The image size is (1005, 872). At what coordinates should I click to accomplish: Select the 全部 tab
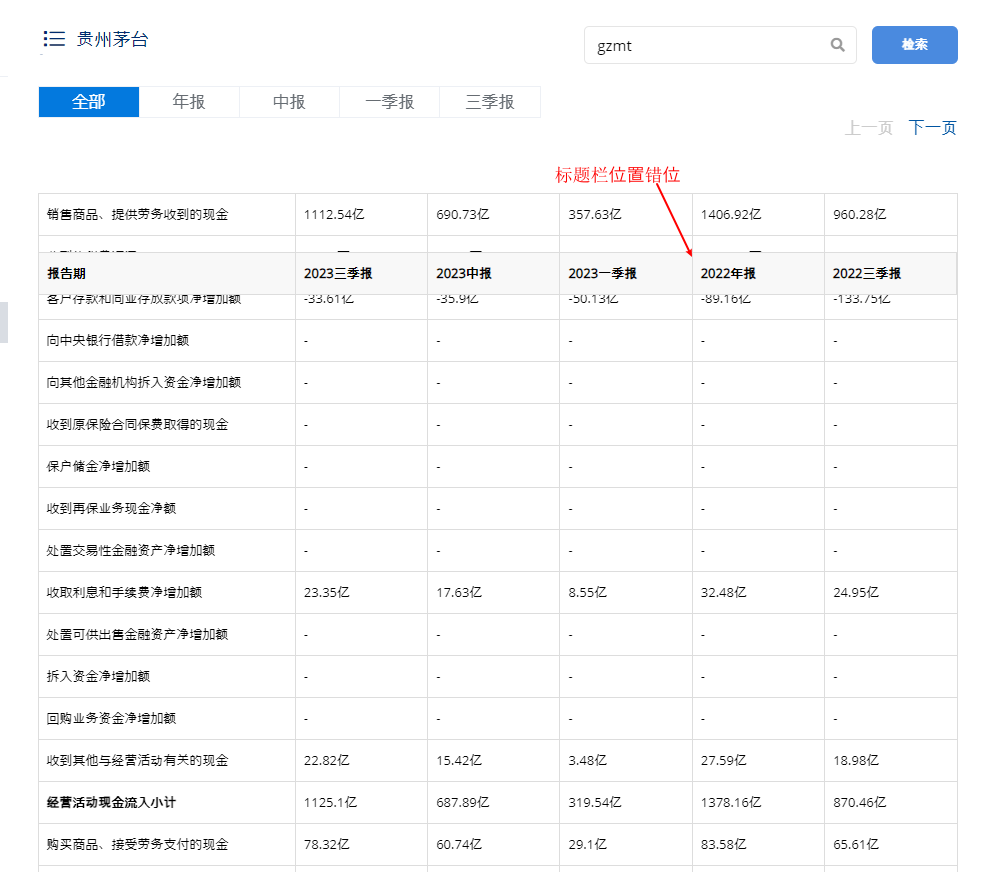click(88, 102)
